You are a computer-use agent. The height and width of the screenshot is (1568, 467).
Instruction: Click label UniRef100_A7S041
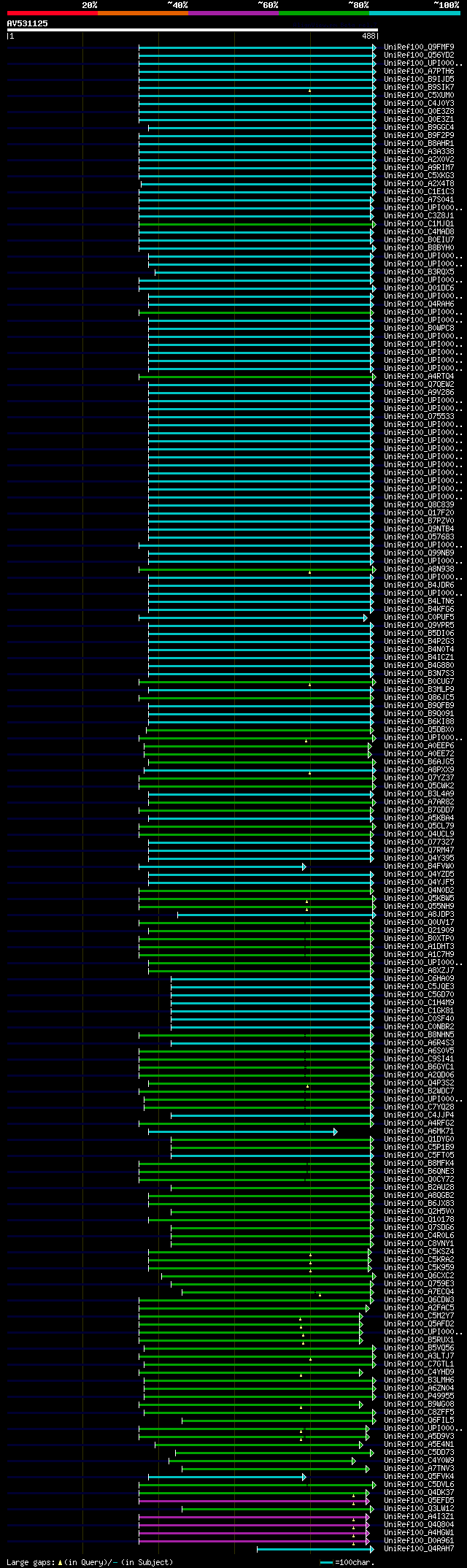419,199
